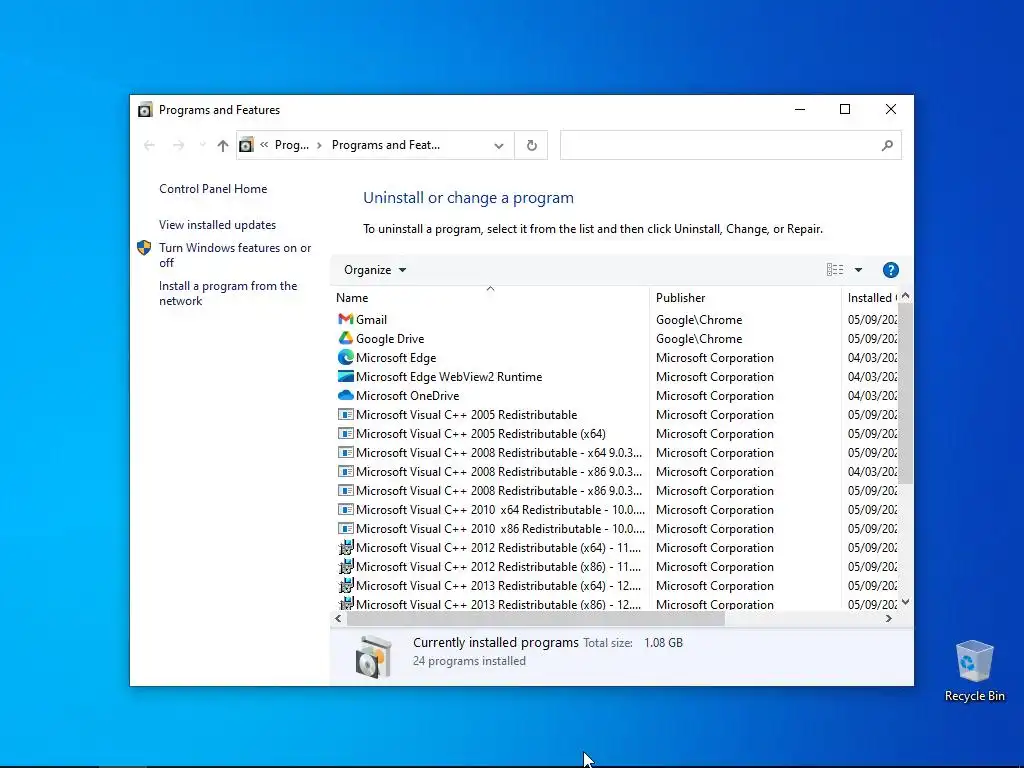The width and height of the screenshot is (1024, 768).
Task: Click the scroll right arrow
Action: coord(888,618)
